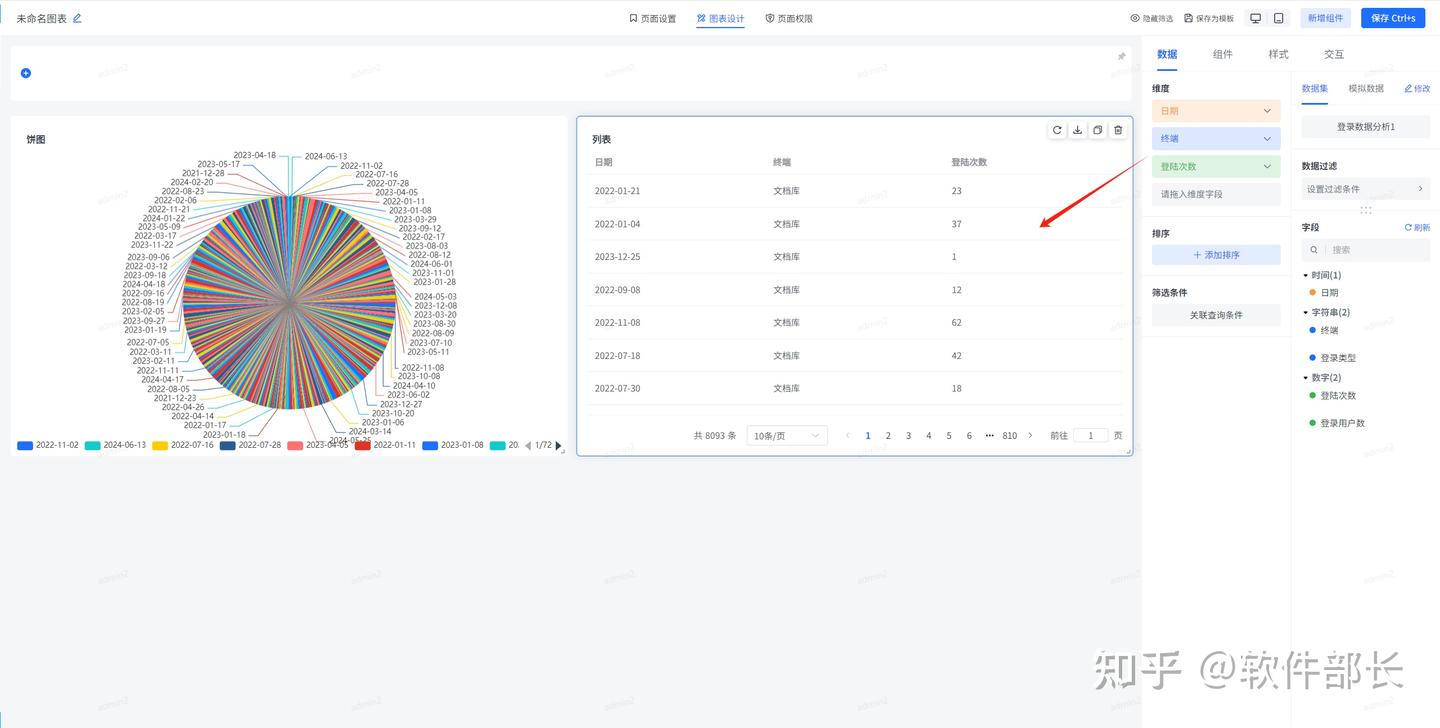This screenshot has height=728, width=1440.
Task: Advance pie legend to next page
Action: [x=558, y=446]
